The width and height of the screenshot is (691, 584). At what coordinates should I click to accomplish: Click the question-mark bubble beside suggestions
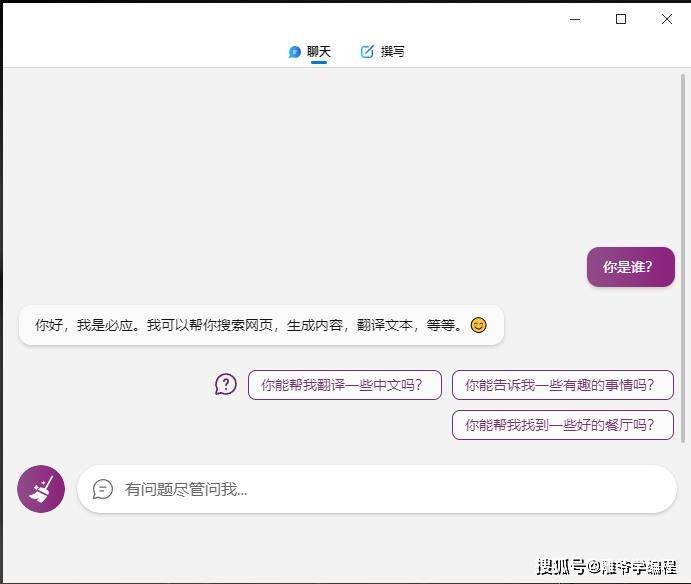(226, 384)
